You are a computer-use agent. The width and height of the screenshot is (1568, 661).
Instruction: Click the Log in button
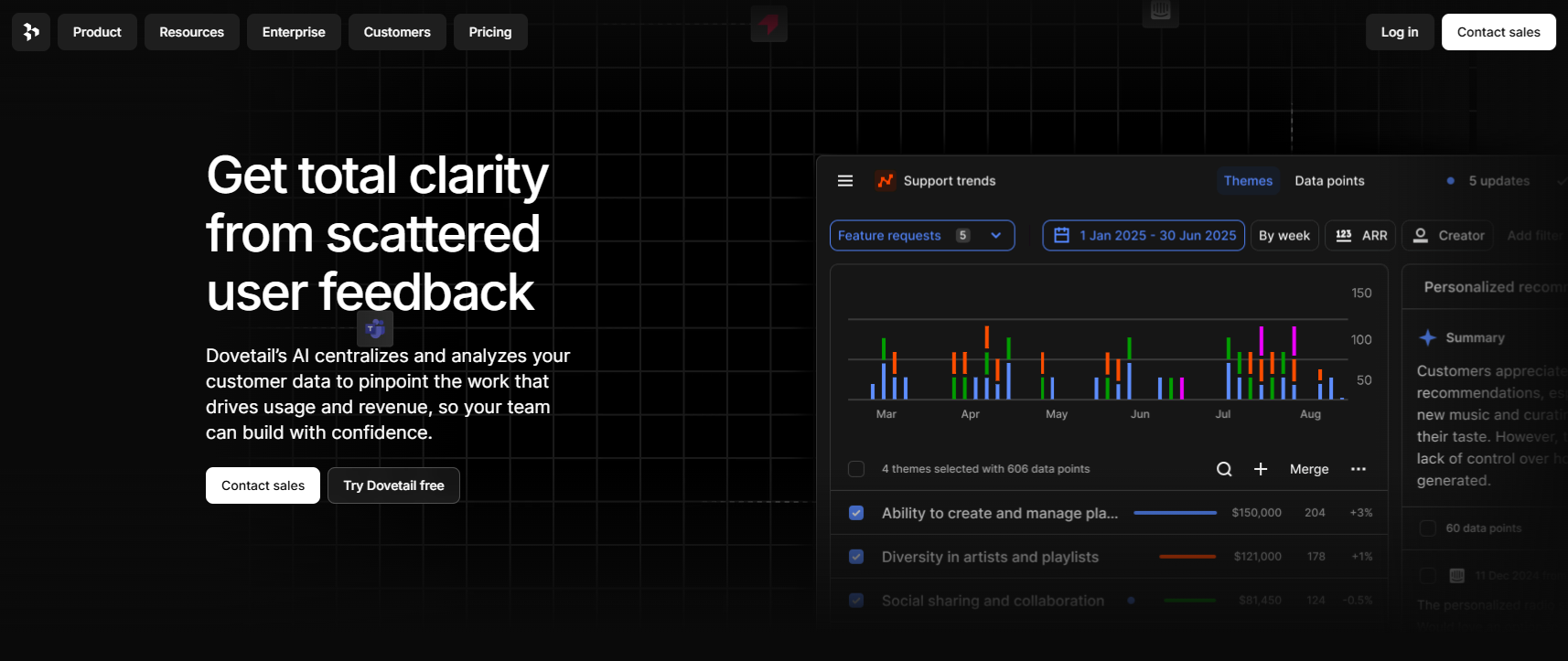point(1400,32)
